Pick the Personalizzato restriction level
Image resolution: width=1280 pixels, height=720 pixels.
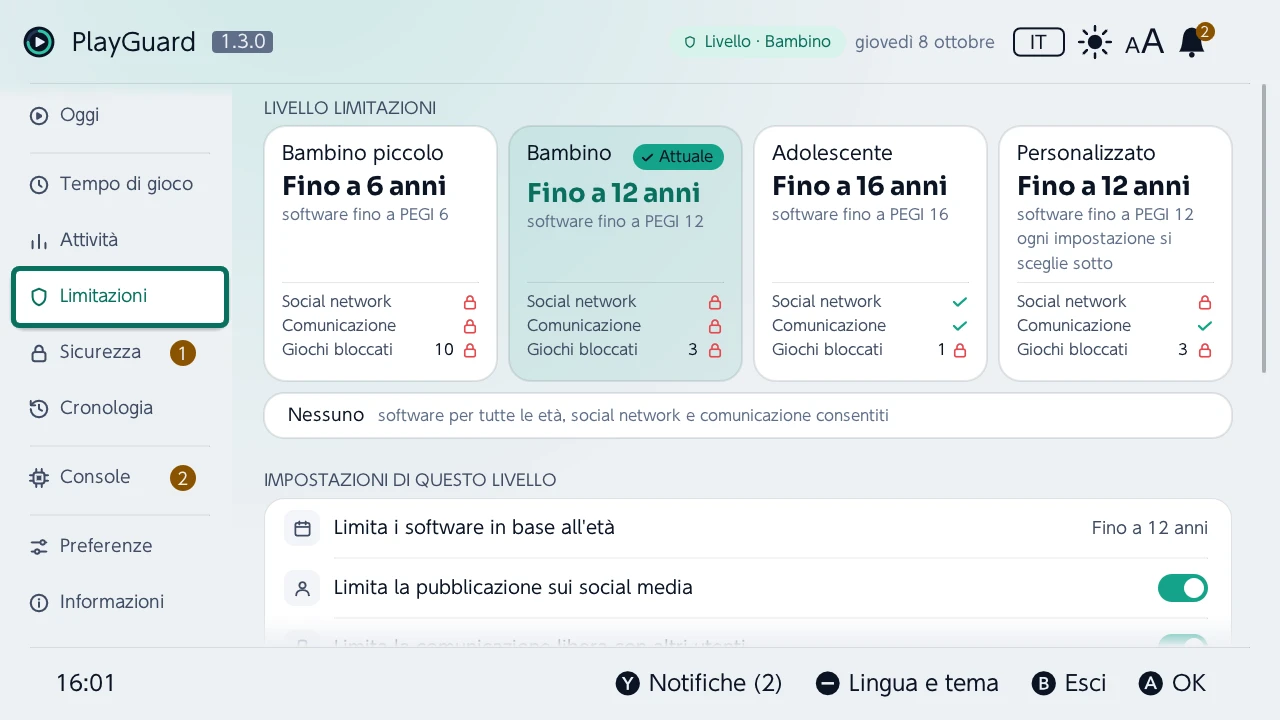[1115, 253]
